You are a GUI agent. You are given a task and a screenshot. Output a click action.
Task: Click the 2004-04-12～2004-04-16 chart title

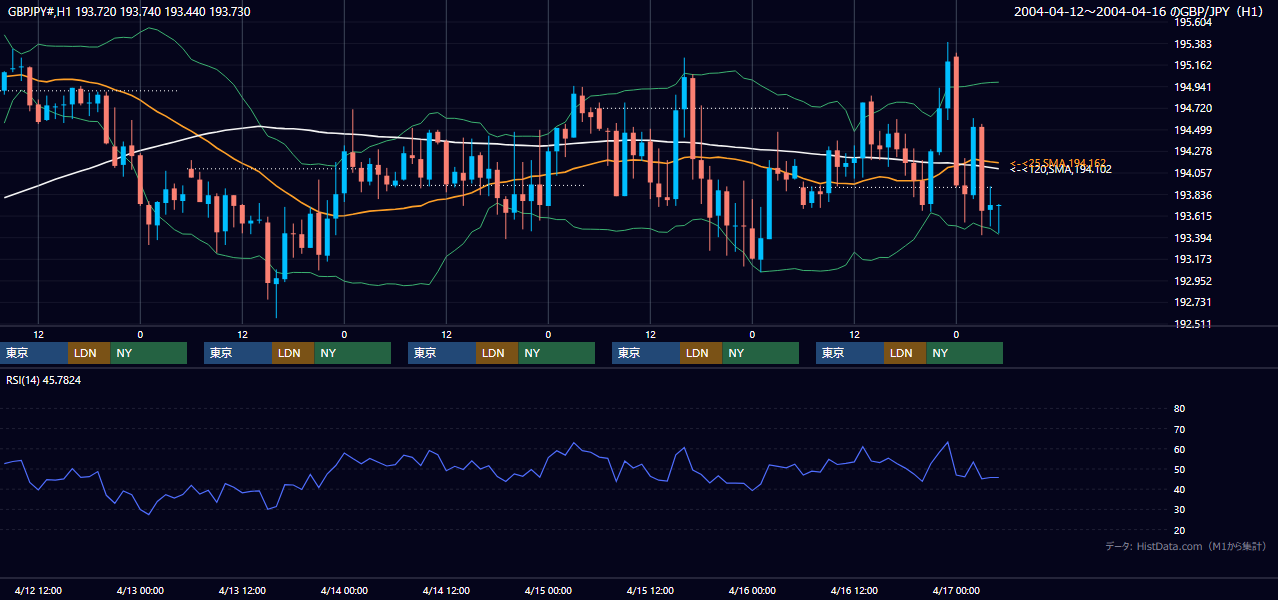click(1141, 12)
